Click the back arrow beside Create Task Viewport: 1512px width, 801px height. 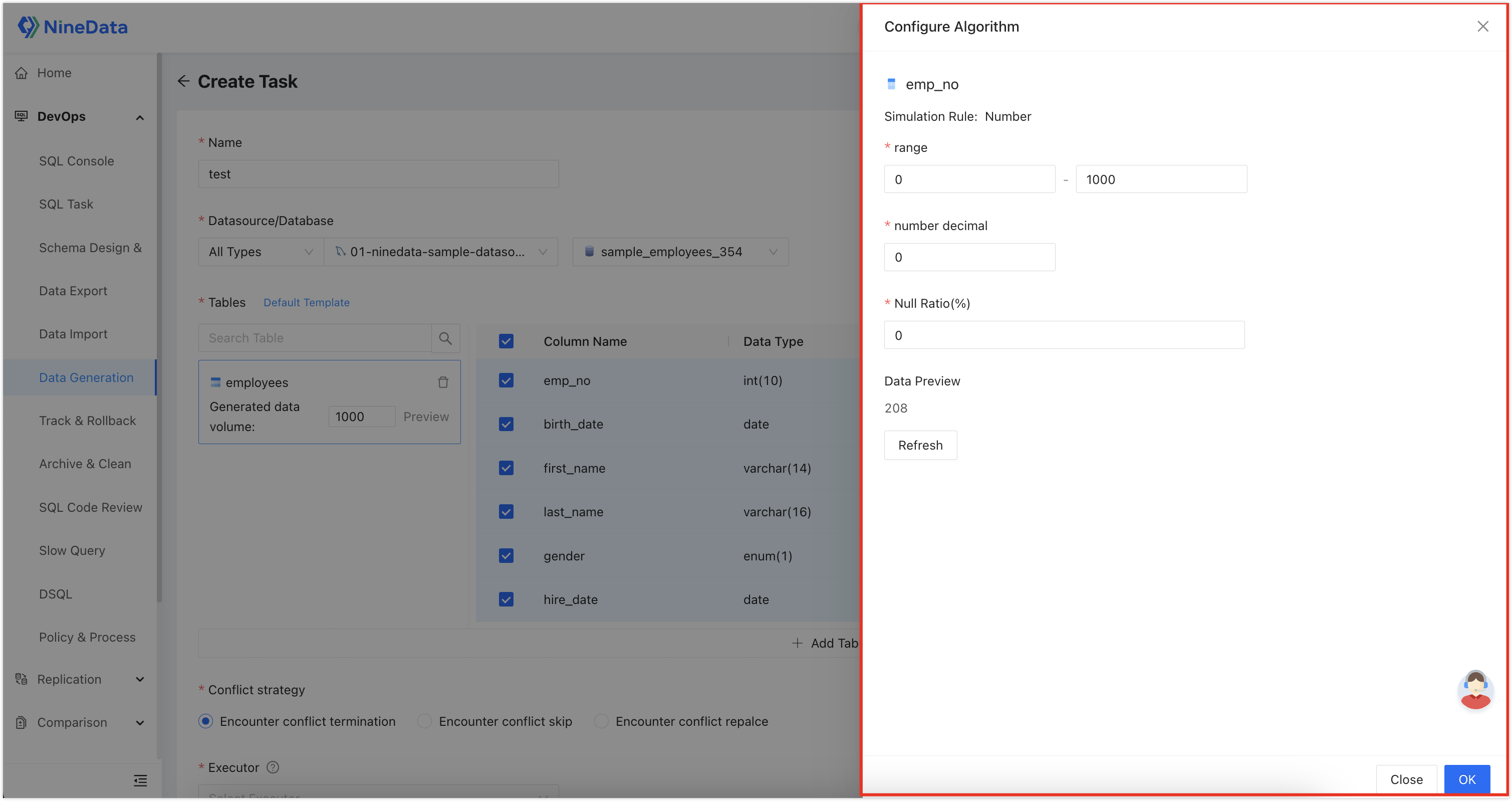tap(184, 81)
